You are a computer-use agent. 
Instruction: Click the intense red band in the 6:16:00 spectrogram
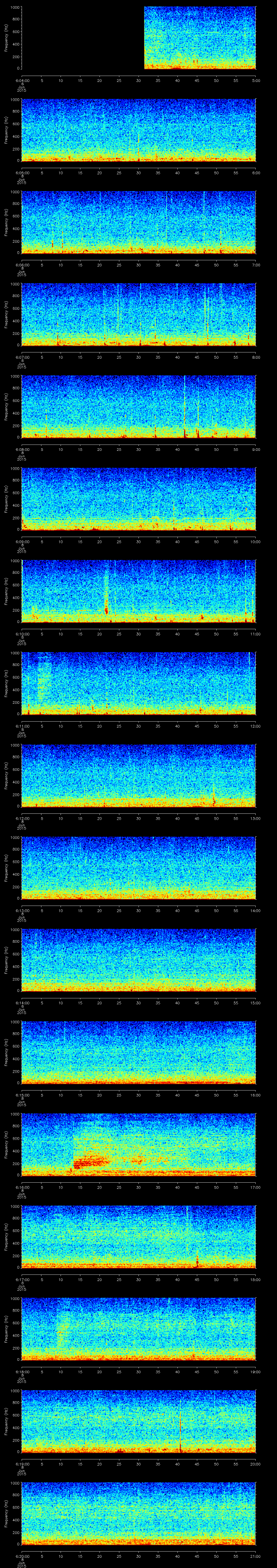pyautogui.click(x=91, y=1163)
